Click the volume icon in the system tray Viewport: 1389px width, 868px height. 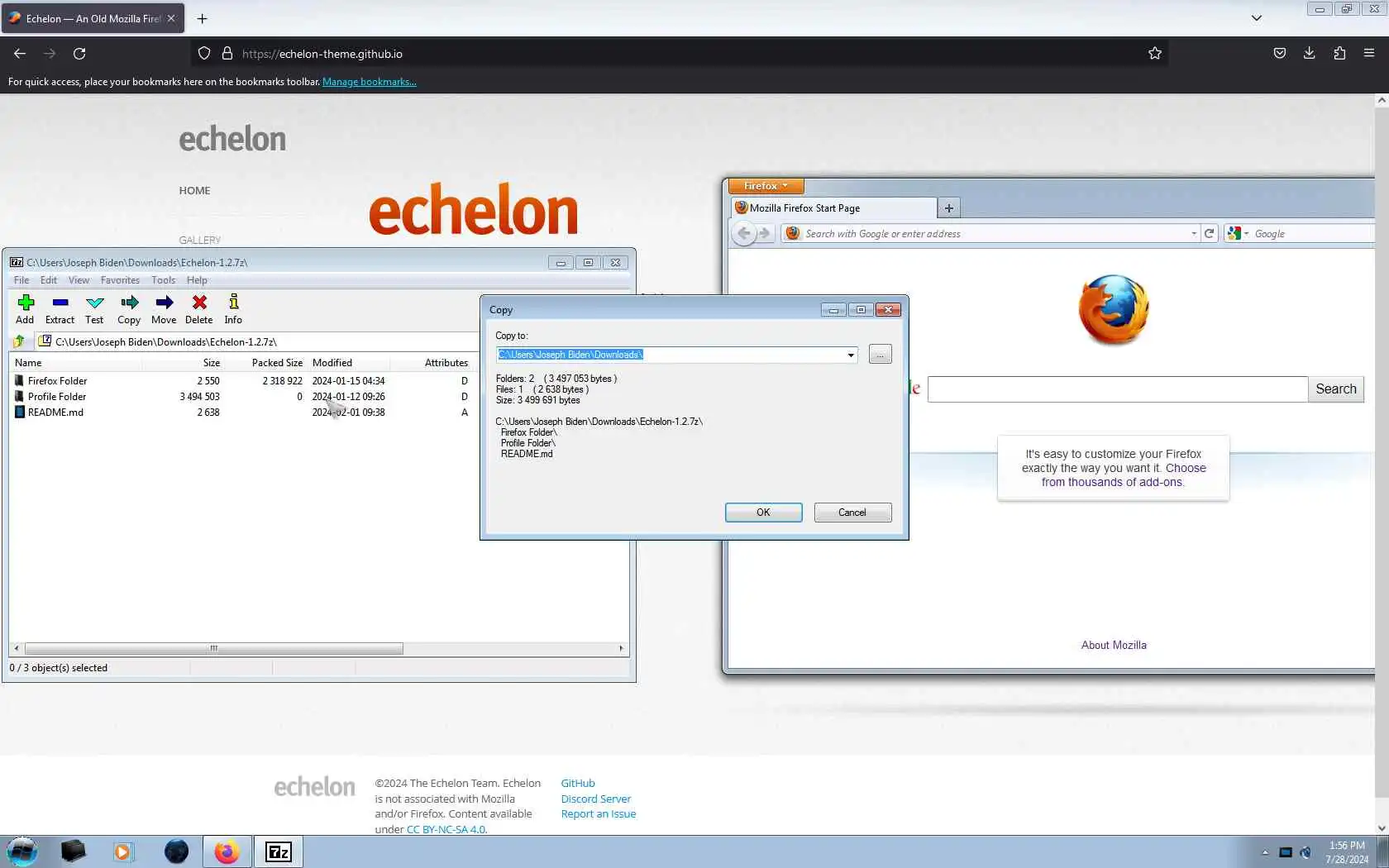click(1305, 852)
